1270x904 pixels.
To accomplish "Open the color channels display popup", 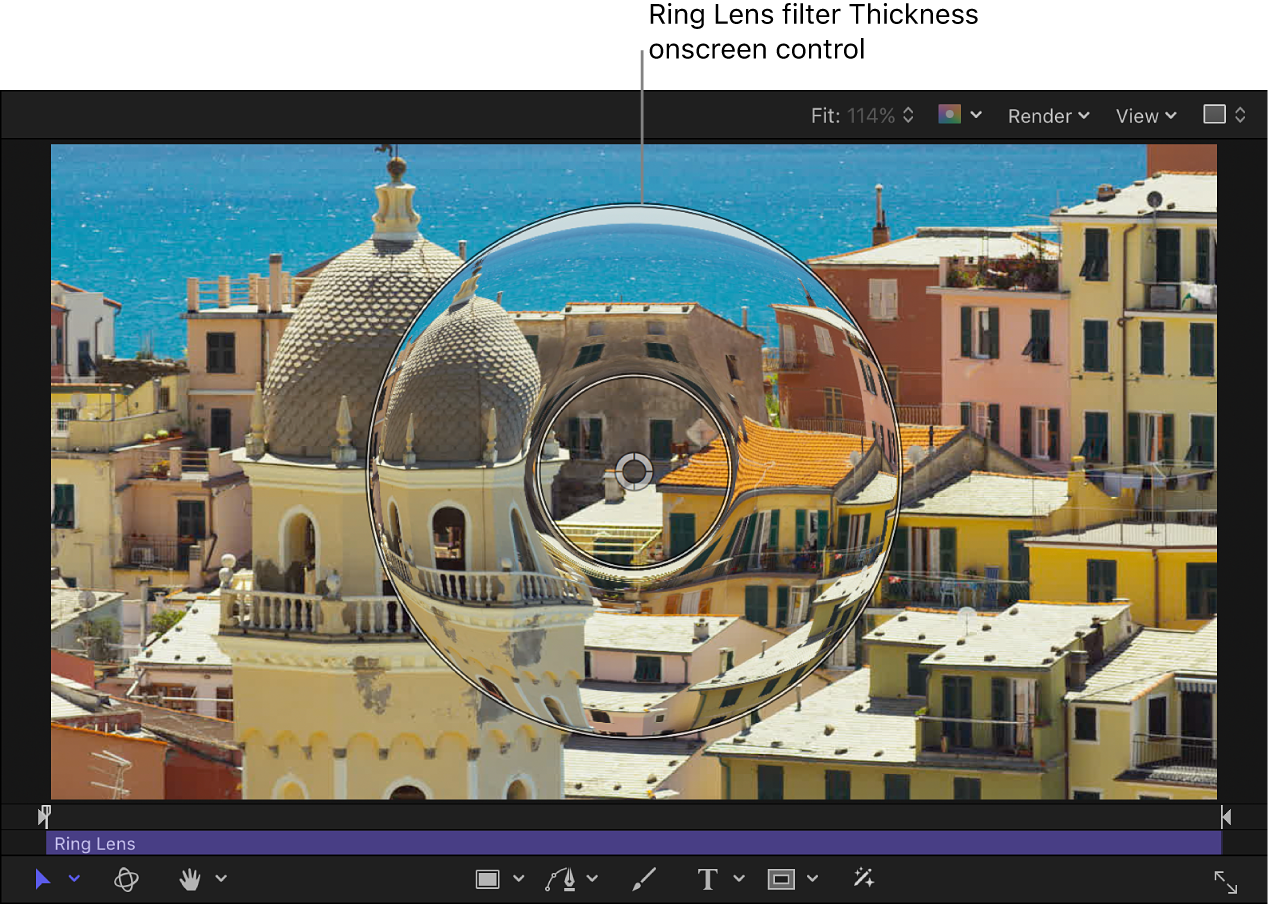I will coord(958,114).
